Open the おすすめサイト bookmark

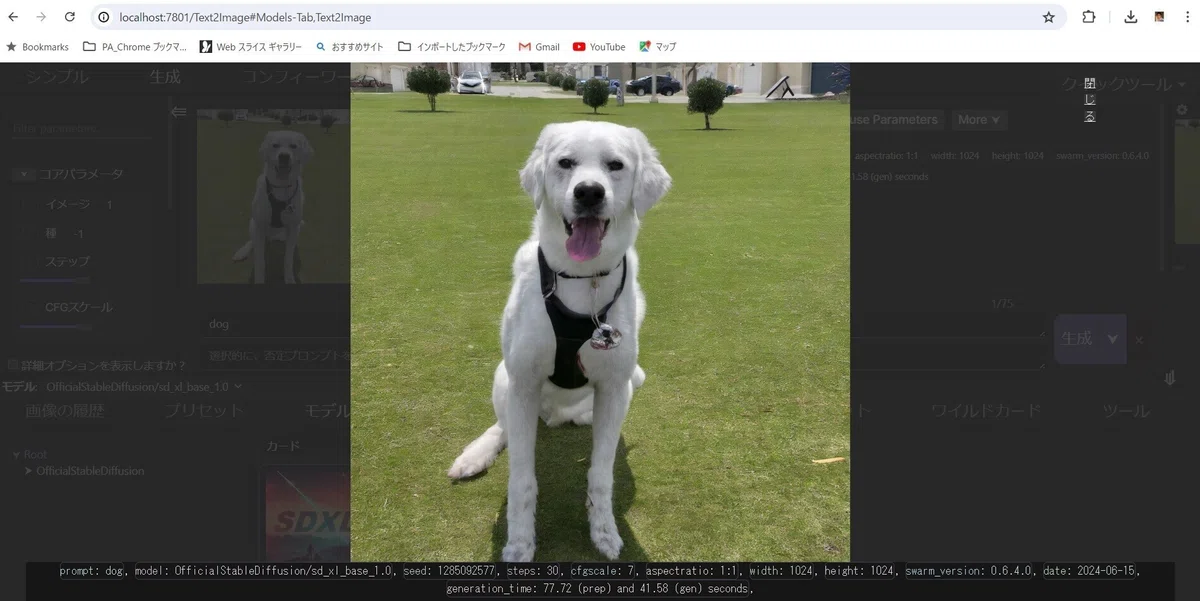(x=350, y=47)
